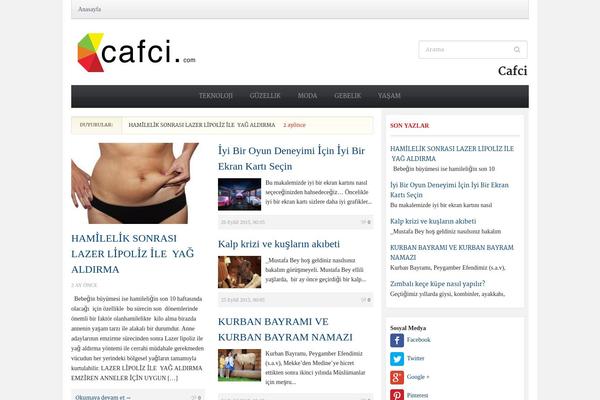Click the Google + text link
This screenshot has height=400, width=600.
pyautogui.click(x=418, y=377)
